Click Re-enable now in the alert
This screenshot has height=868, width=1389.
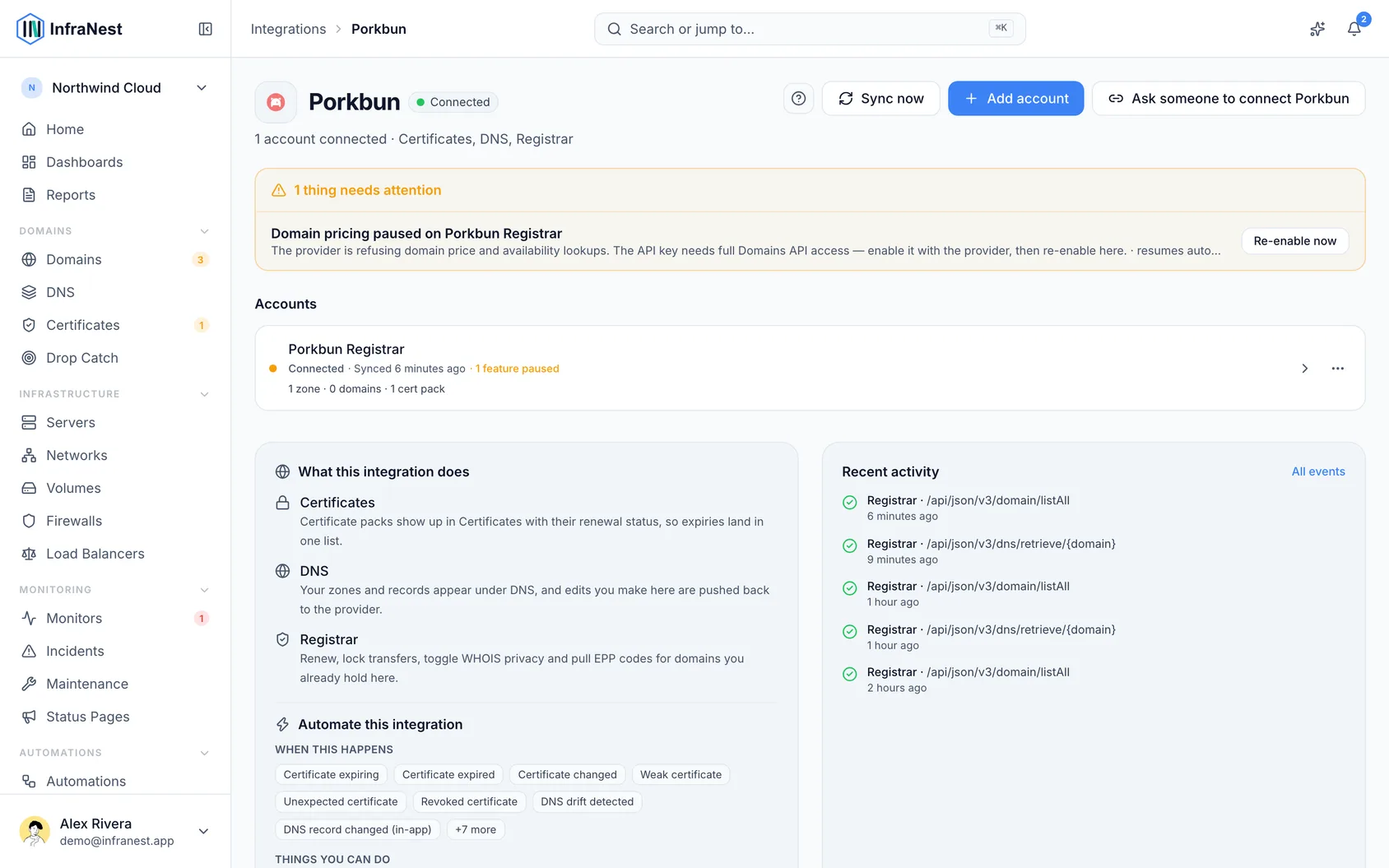coord(1295,241)
